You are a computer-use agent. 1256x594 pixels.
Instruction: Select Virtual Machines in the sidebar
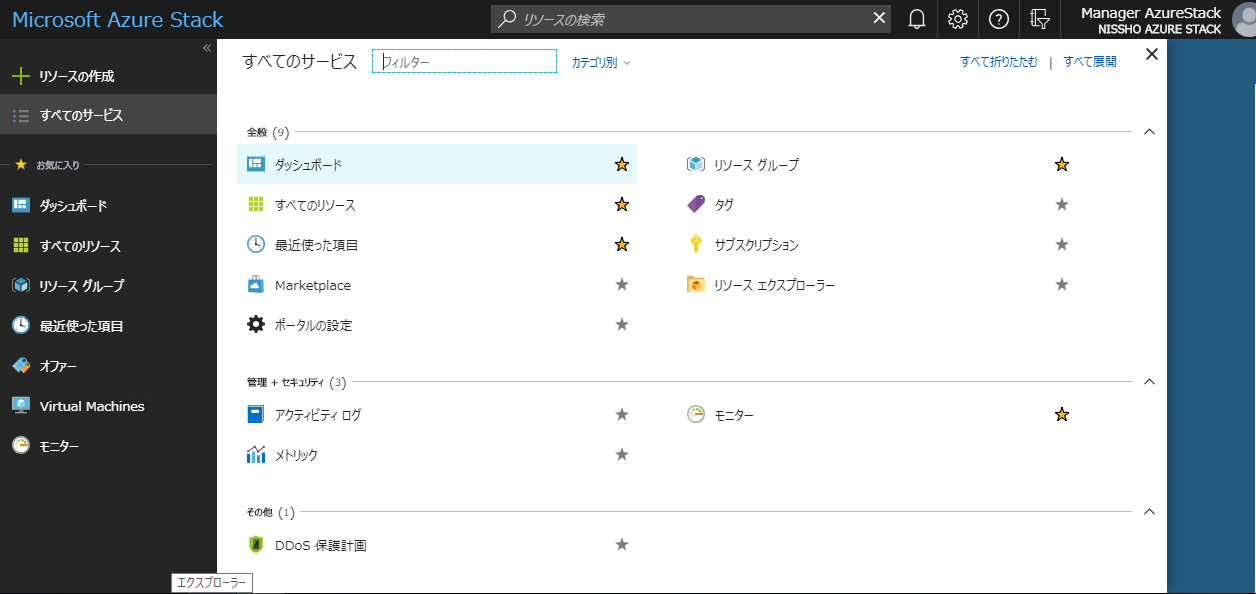(92, 406)
